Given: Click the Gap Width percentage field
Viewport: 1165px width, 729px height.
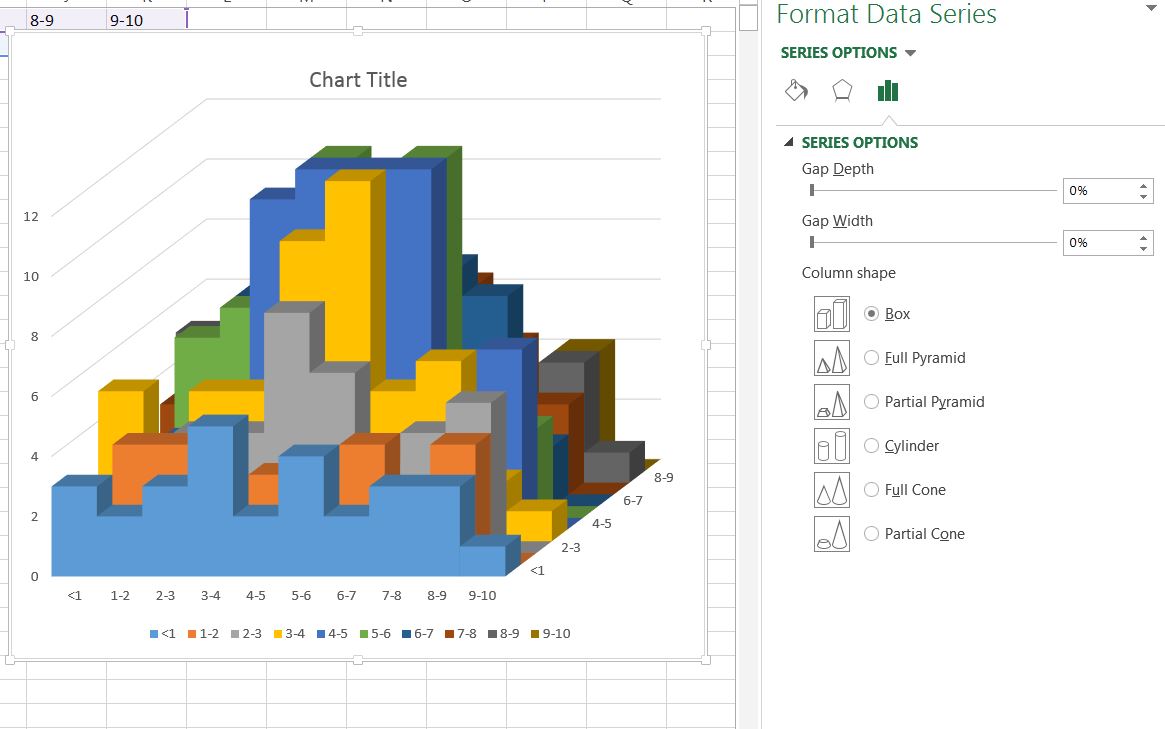Looking at the screenshot, I should coord(1100,243).
